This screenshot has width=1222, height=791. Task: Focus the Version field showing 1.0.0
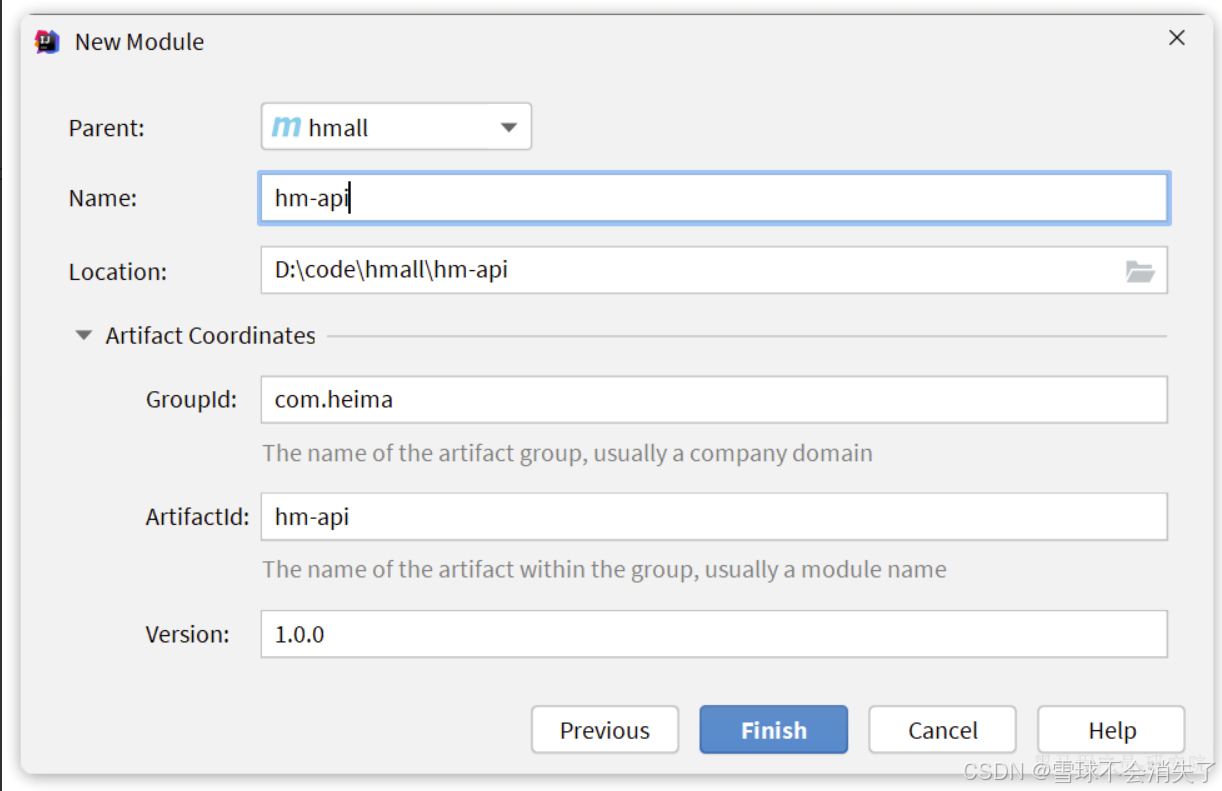[x=712, y=634]
